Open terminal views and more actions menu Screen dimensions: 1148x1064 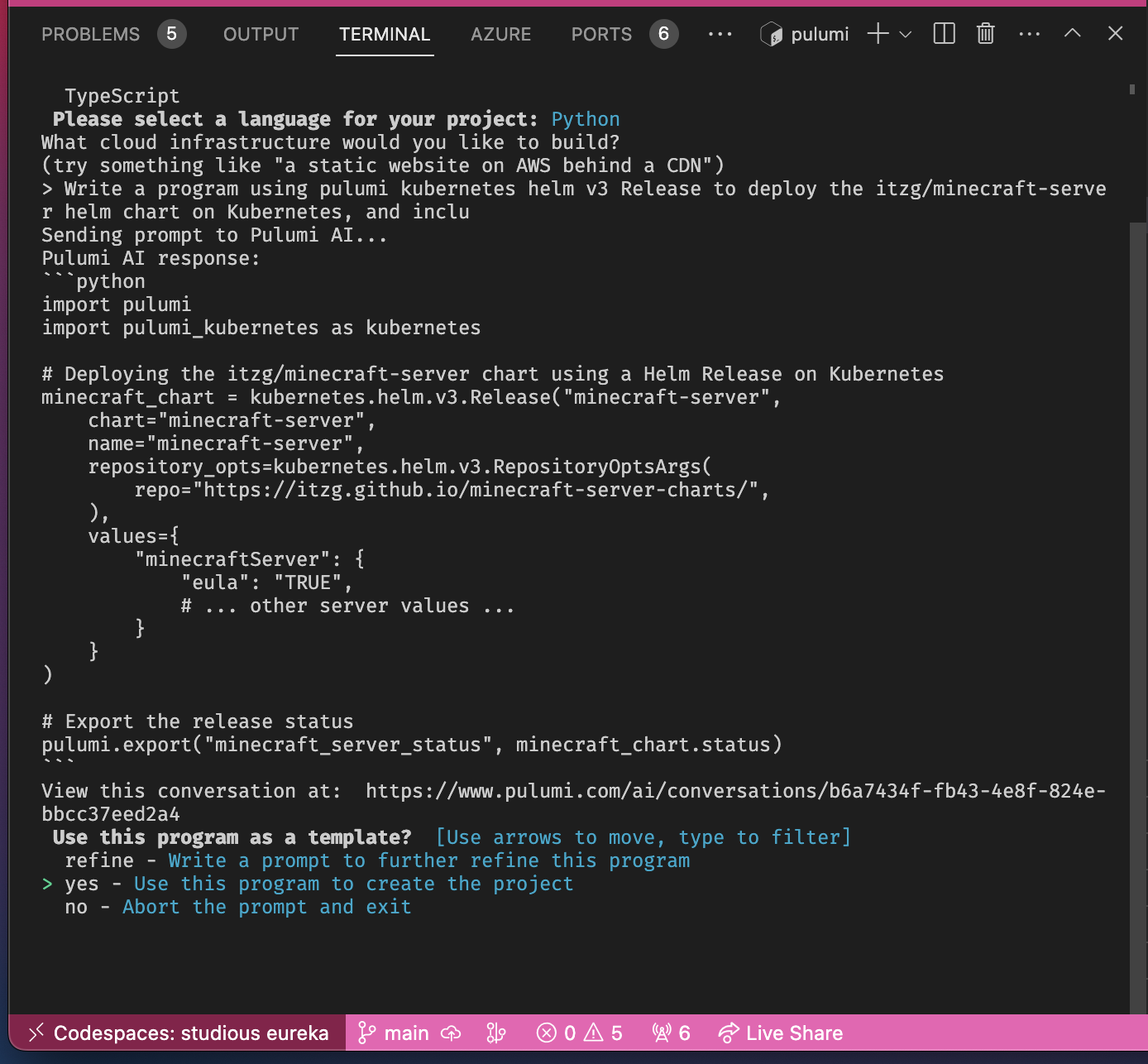pyautogui.click(x=1029, y=34)
